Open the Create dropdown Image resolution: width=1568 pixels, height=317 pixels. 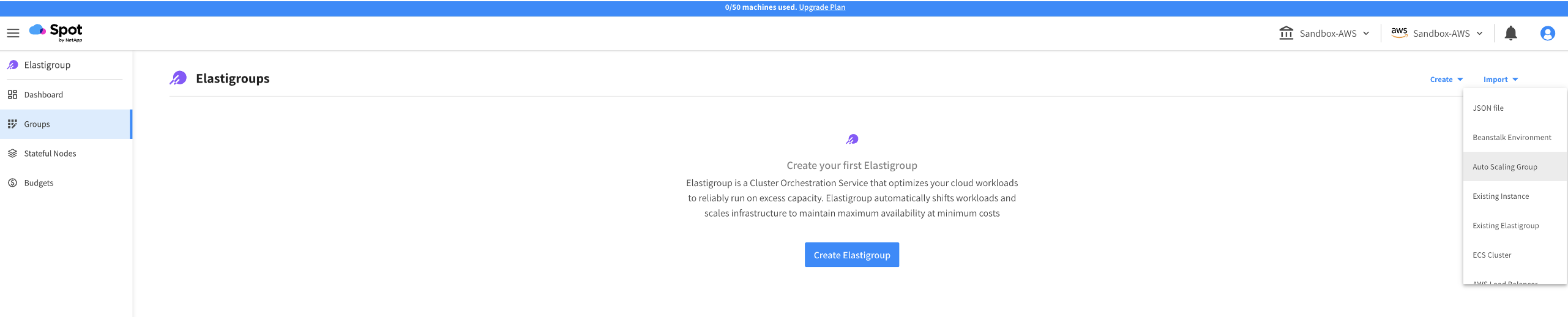point(1446,80)
